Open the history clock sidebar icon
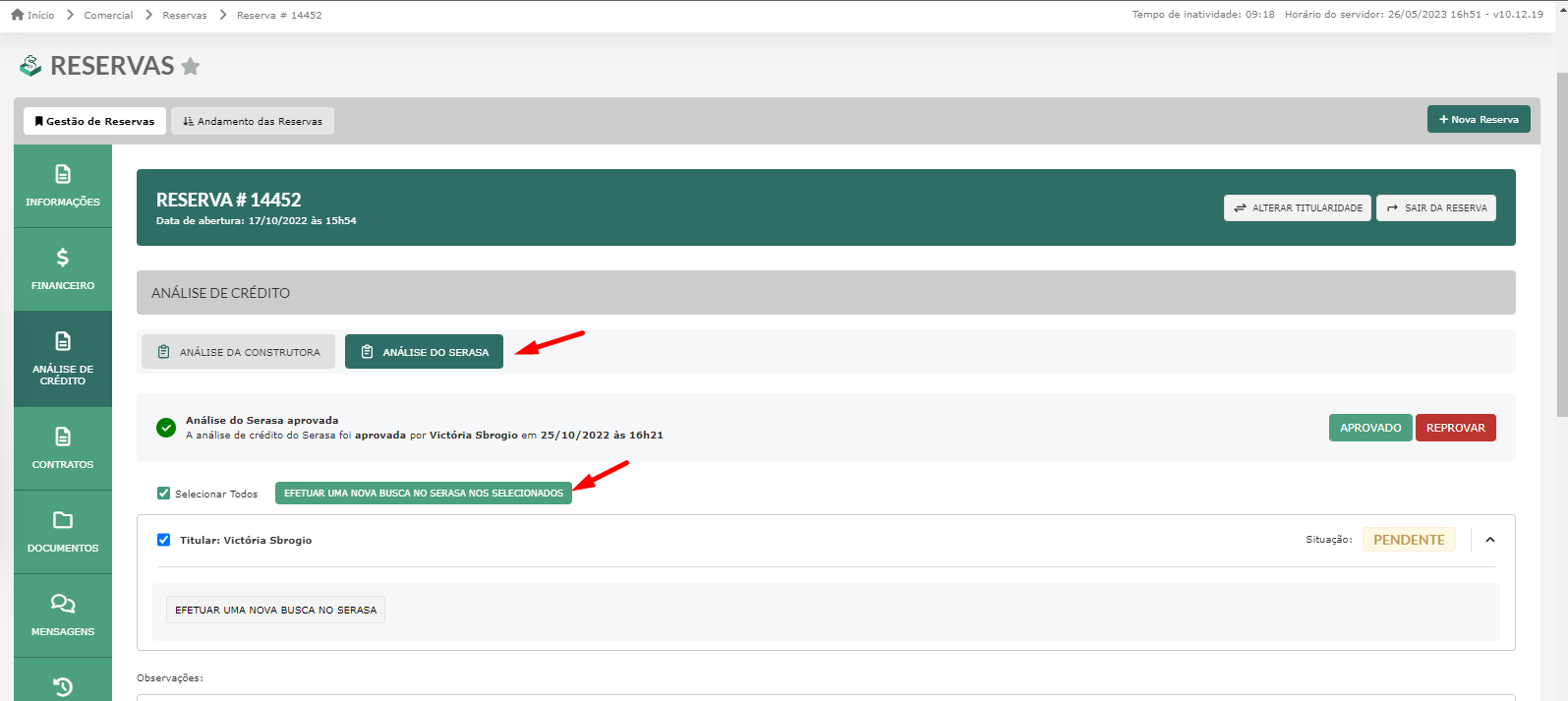1568x701 pixels. click(63, 686)
